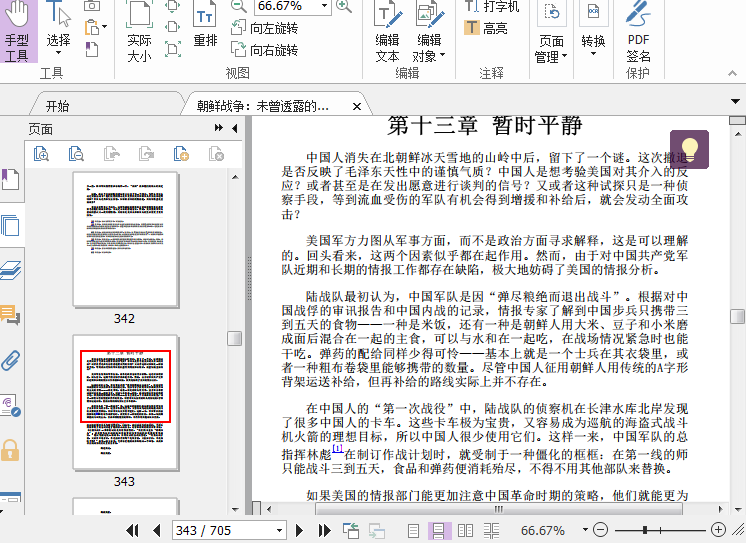Open the page number dropdown arrow

pyautogui.click(x=279, y=530)
